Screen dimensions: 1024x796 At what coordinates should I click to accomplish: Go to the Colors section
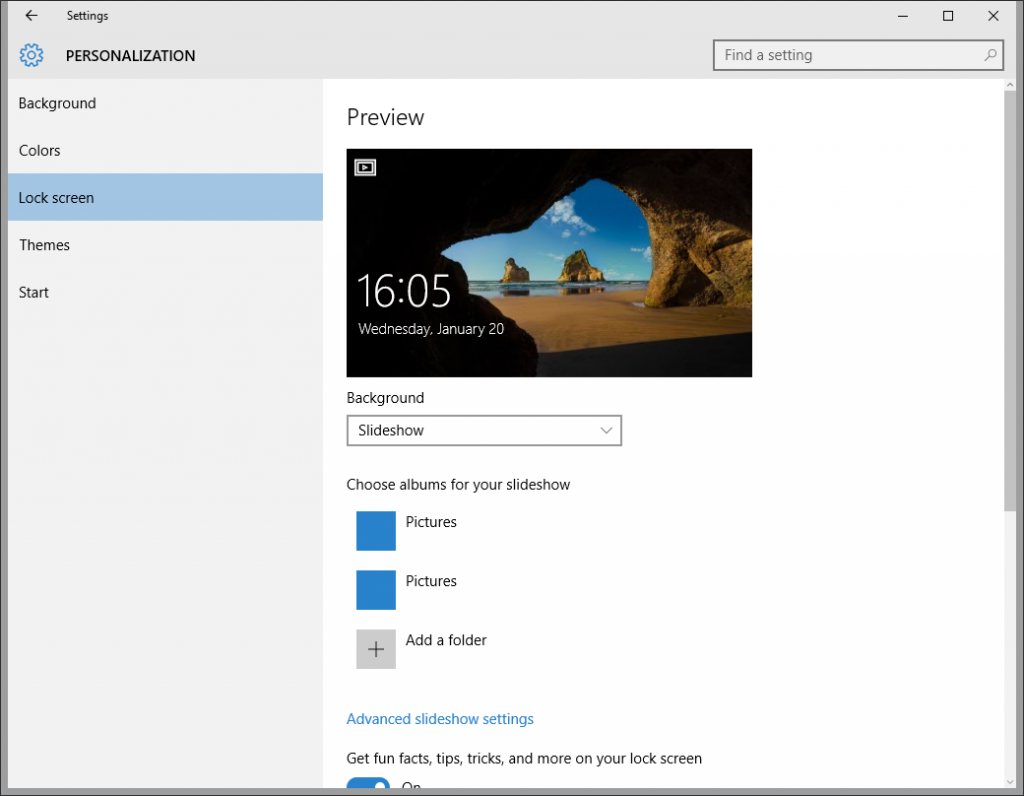(x=40, y=150)
